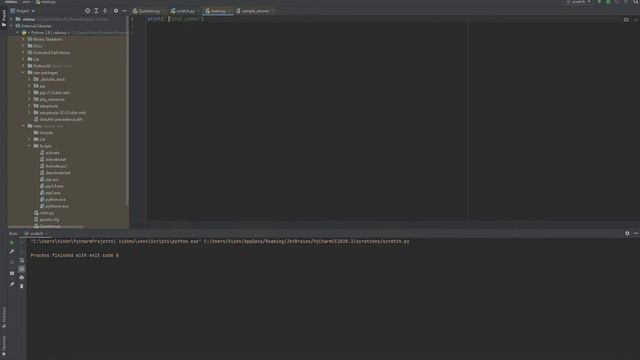The width and height of the screenshot is (640, 360).
Task: Click the green Rerun icon in Run panel
Action: 12,242
